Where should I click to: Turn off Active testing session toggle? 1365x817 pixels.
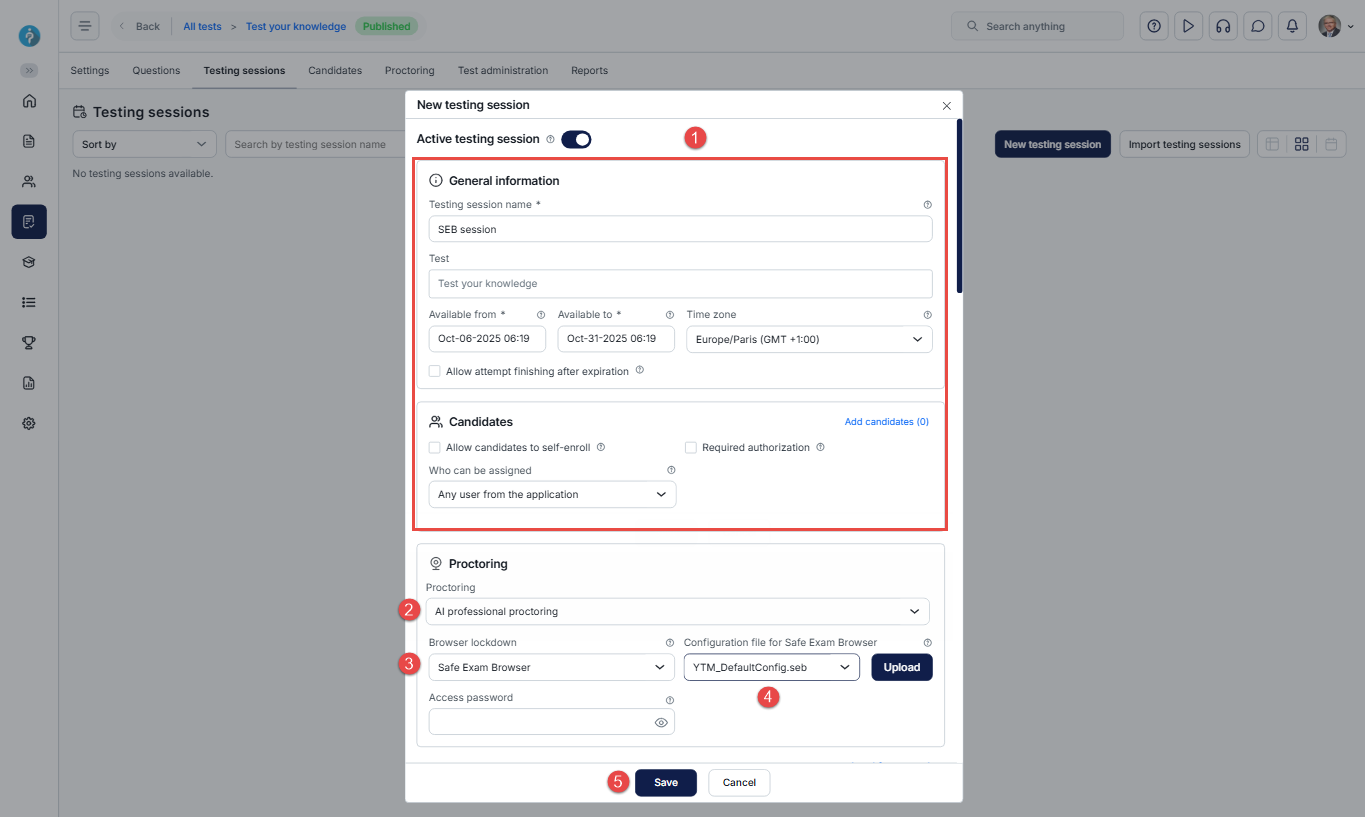(x=576, y=139)
